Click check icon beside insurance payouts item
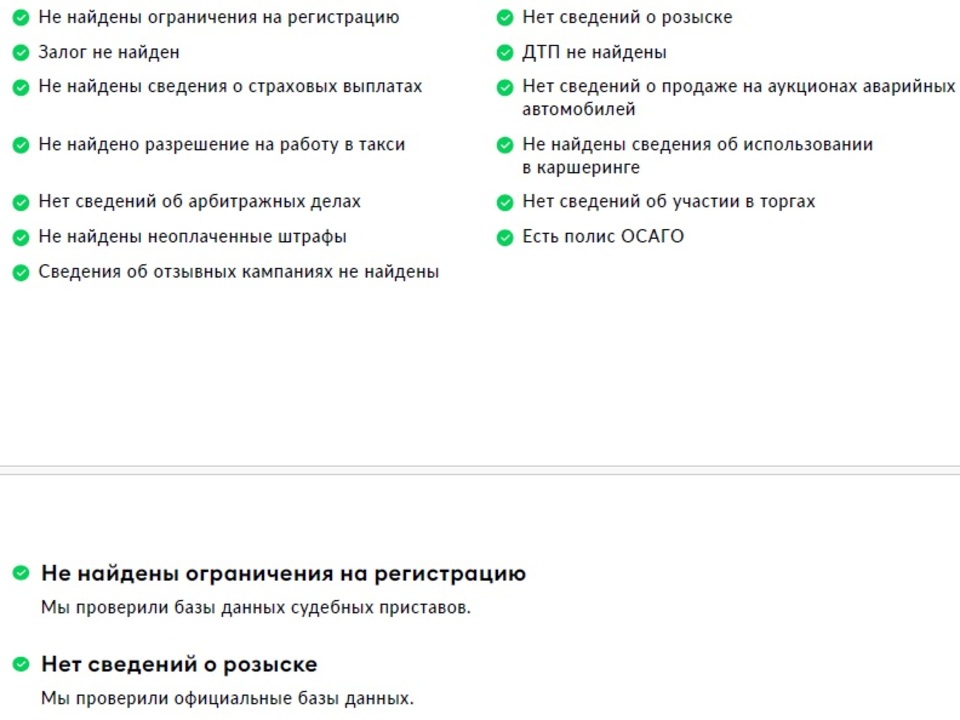Viewport: 960px width, 720px height. tap(20, 87)
